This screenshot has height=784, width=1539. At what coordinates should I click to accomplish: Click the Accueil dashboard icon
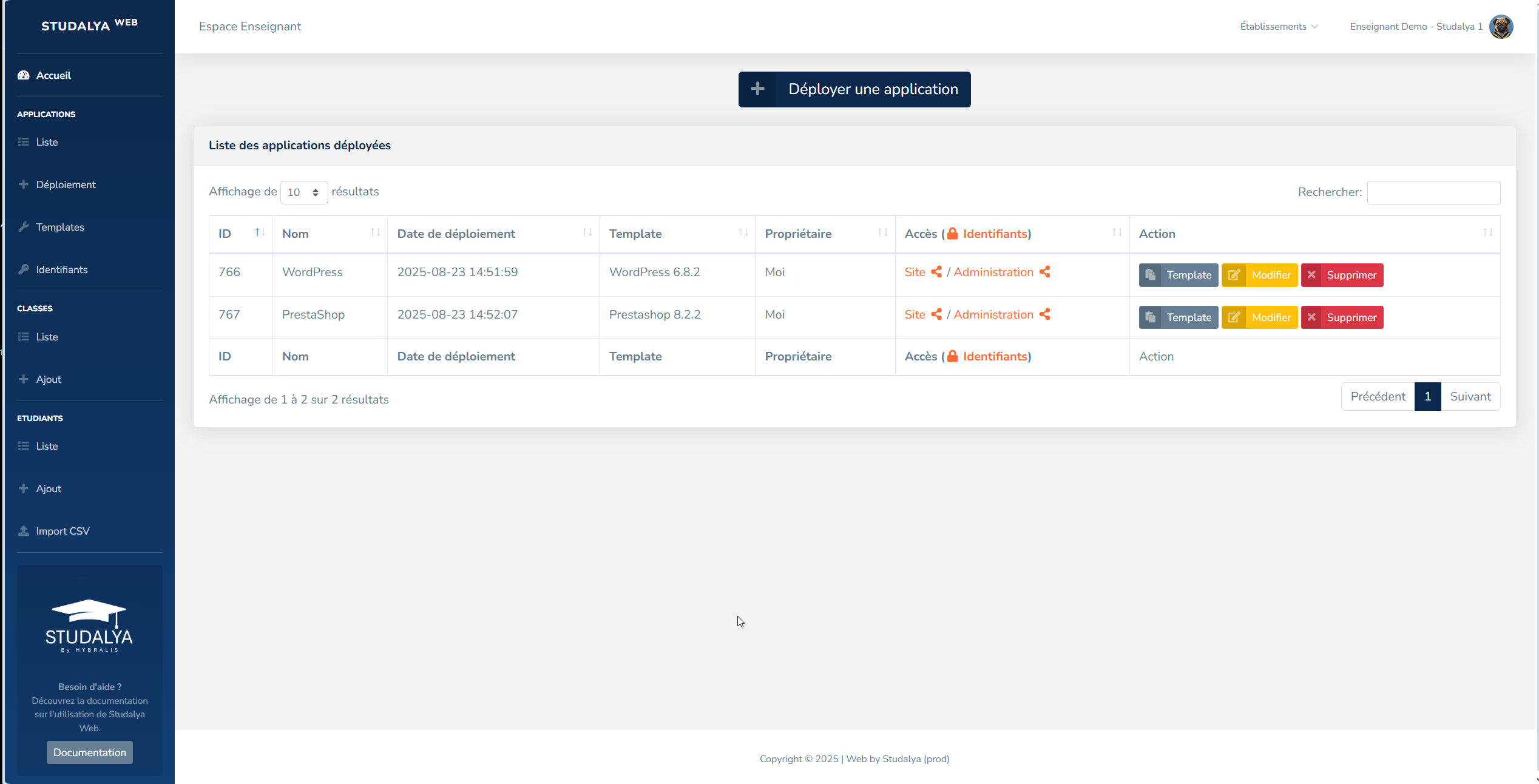[24, 75]
